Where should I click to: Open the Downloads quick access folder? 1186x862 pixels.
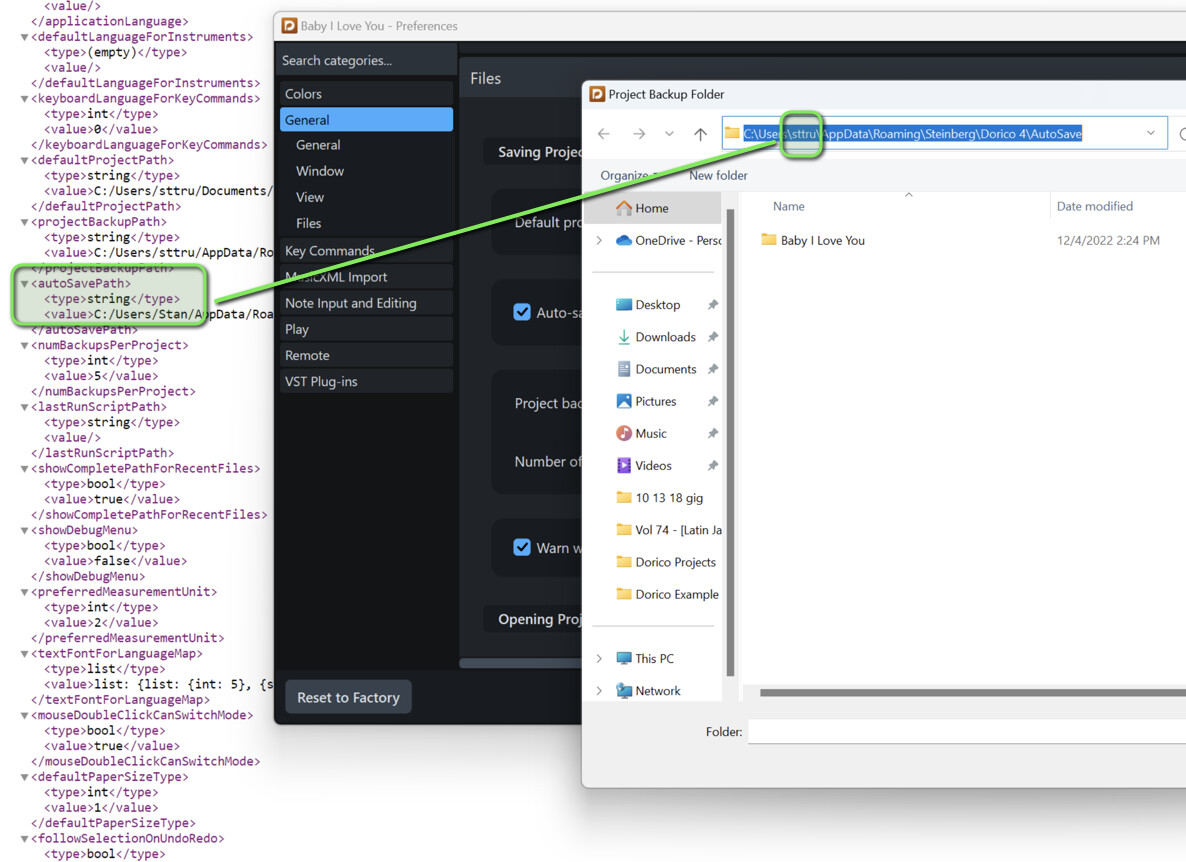pyautogui.click(x=655, y=337)
